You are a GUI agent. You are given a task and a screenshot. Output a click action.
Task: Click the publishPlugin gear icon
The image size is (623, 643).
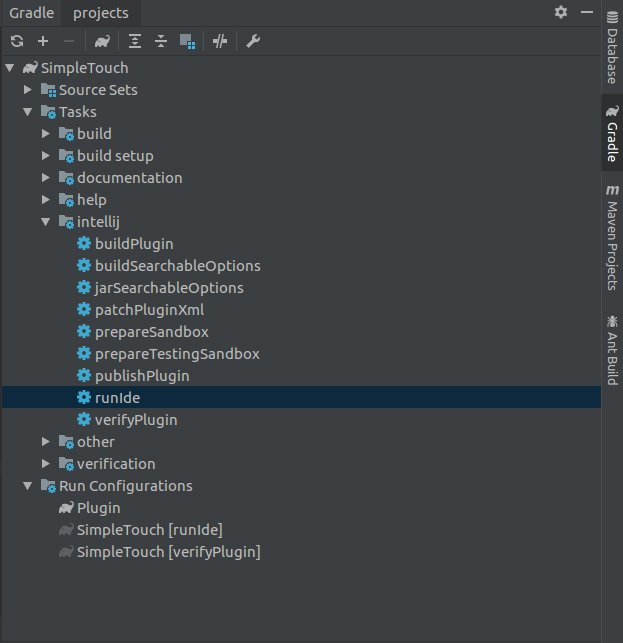[x=84, y=375]
